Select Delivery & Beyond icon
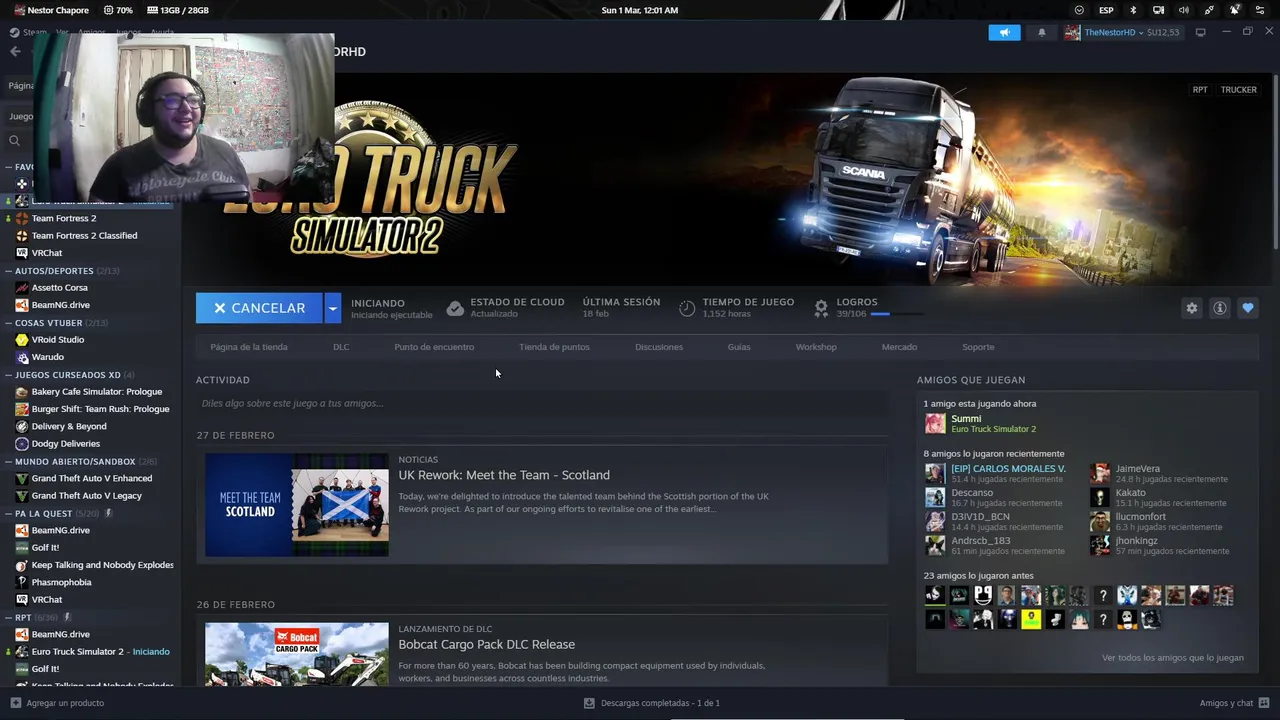 tap(22, 426)
